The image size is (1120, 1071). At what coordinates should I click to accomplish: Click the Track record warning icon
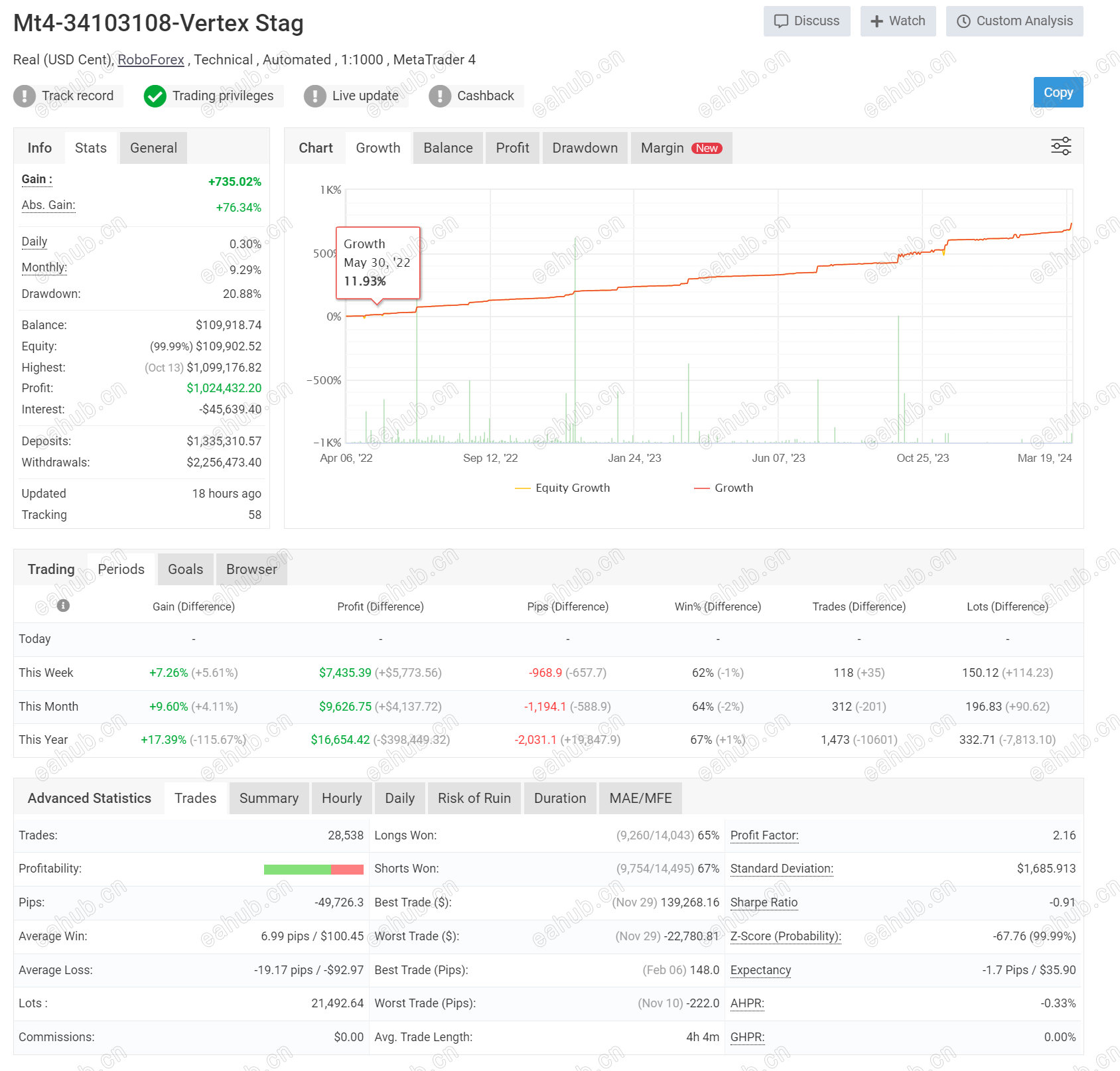25,96
